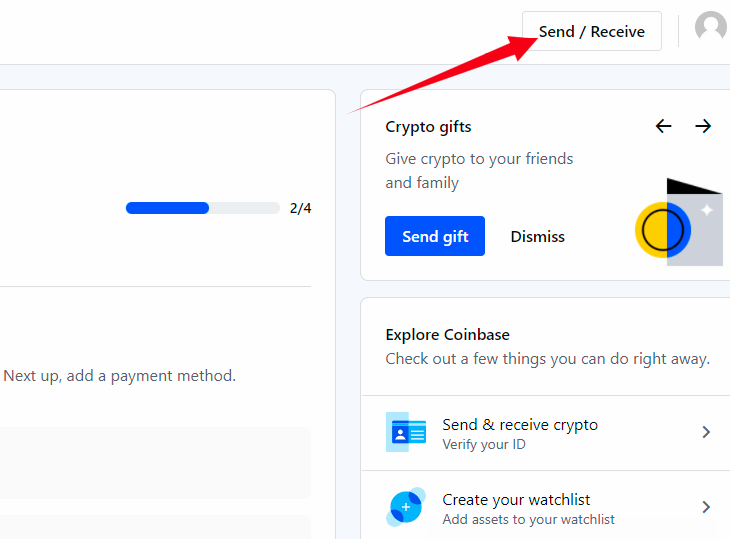Click Add assets to your watchlist text

pos(528,519)
